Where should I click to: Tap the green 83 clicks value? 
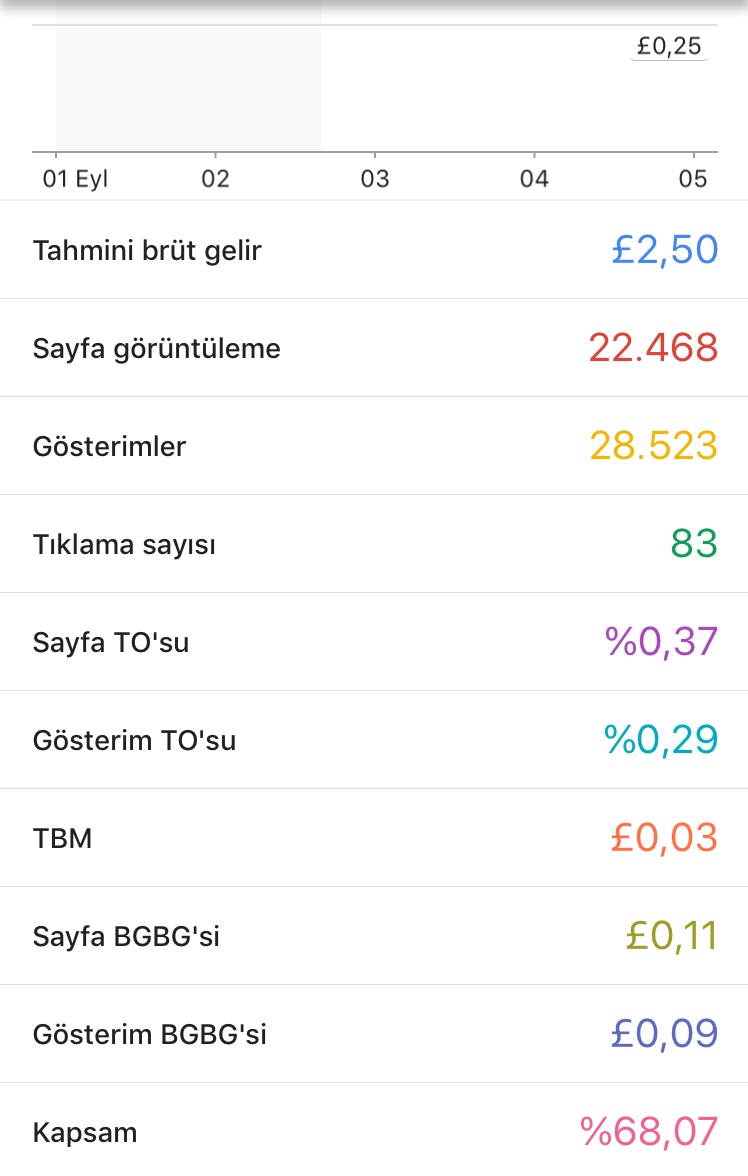pos(694,544)
